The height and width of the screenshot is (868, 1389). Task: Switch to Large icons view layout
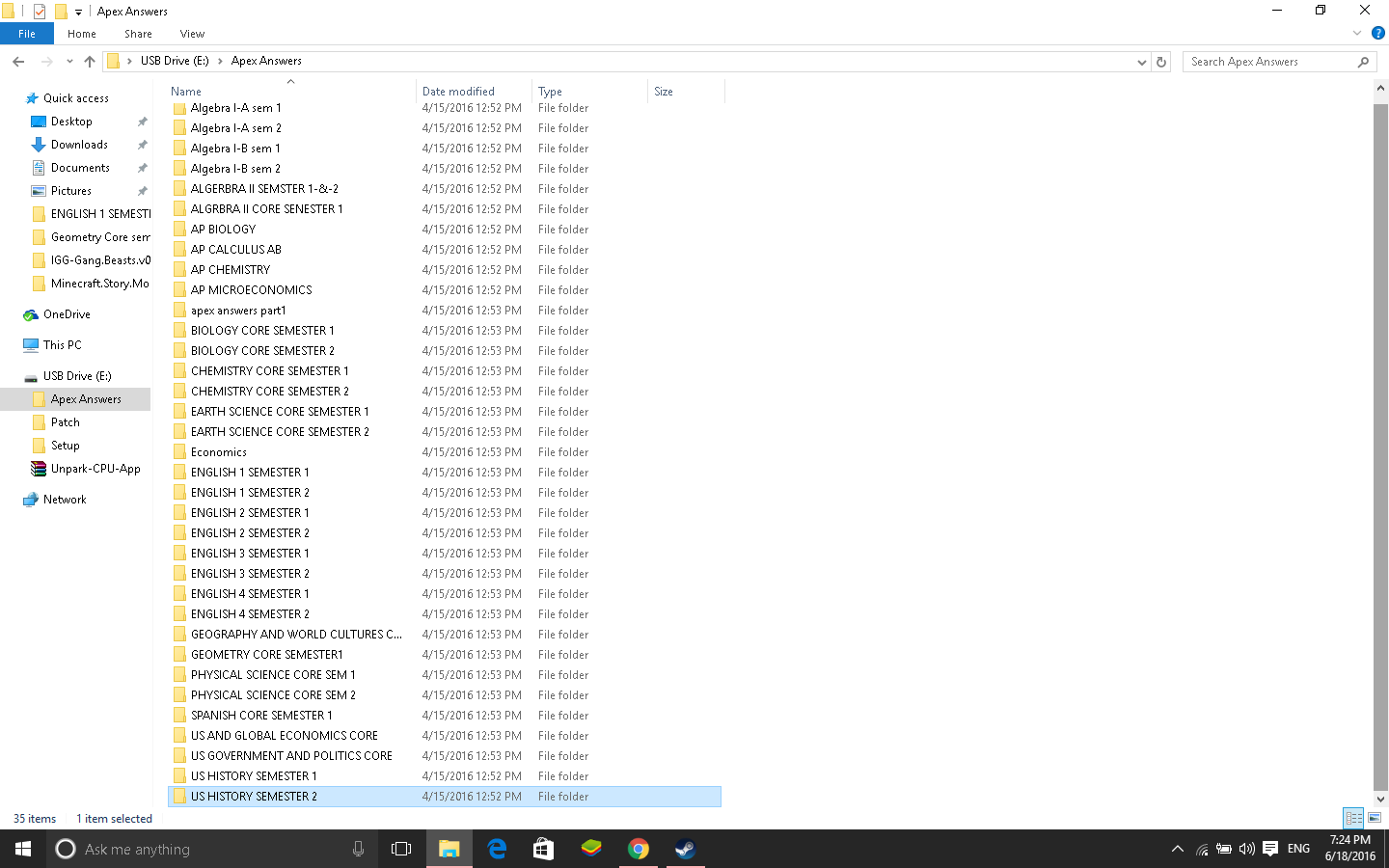tap(1375, 818)
